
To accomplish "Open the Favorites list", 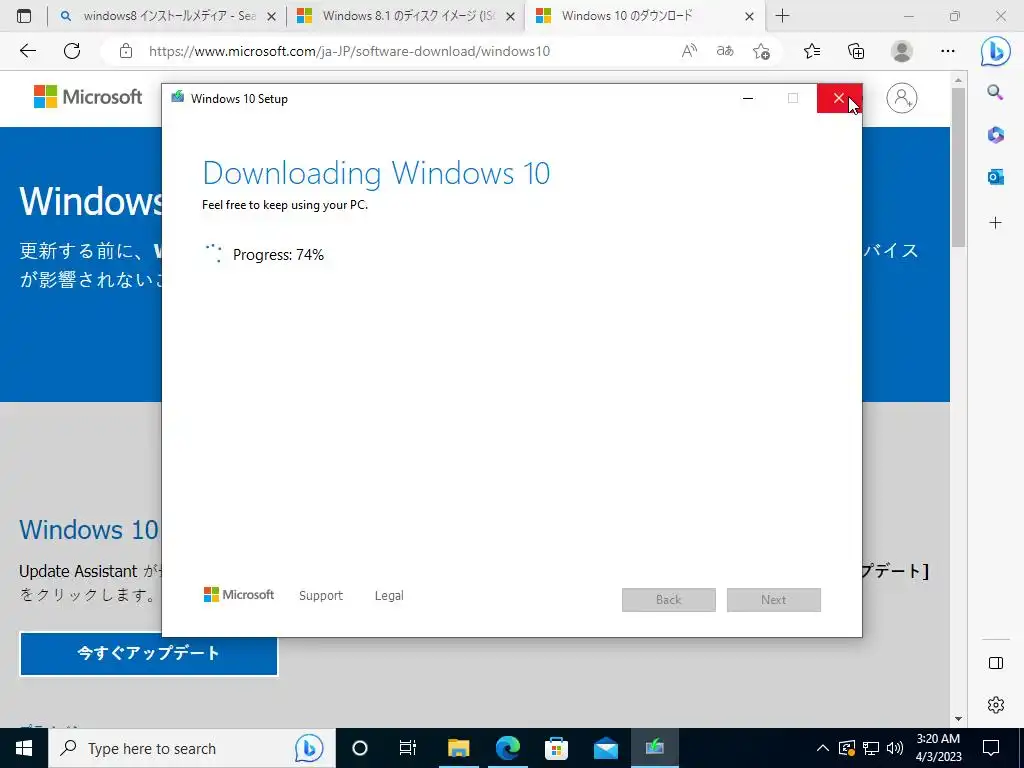I will tap(812, 51).
